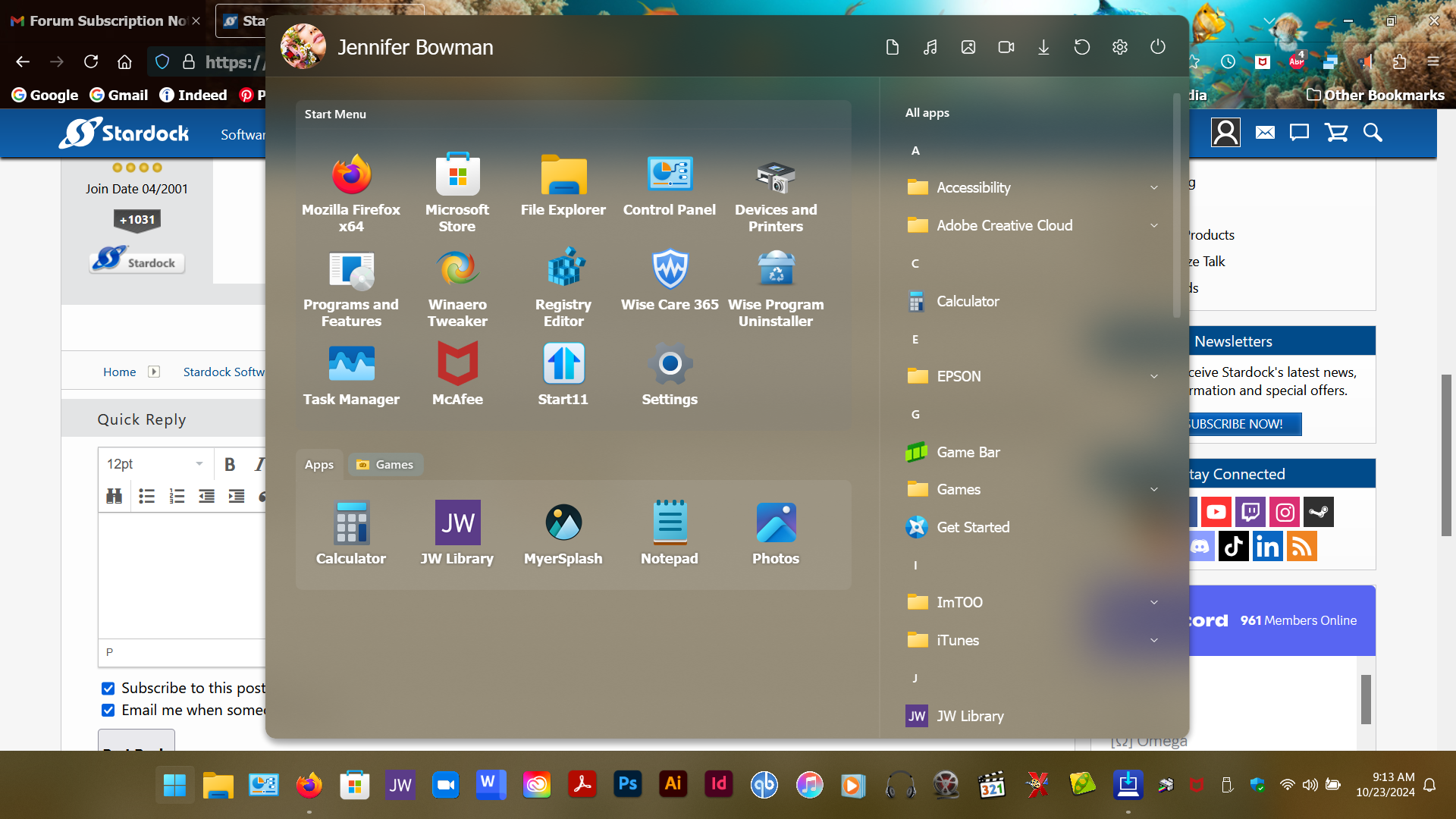
Task: Open Word from the taskbar
Action: pos(491,785)
